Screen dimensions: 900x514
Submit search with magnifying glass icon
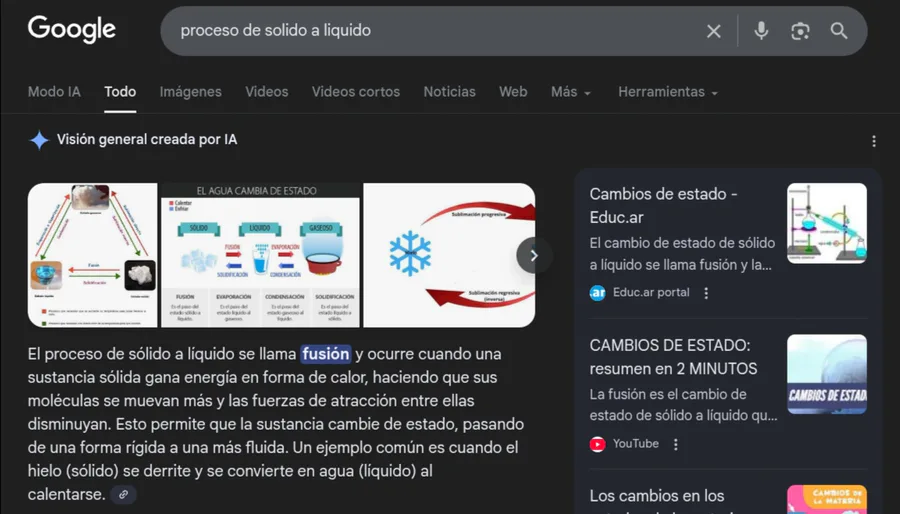click(x=839, y=31)
